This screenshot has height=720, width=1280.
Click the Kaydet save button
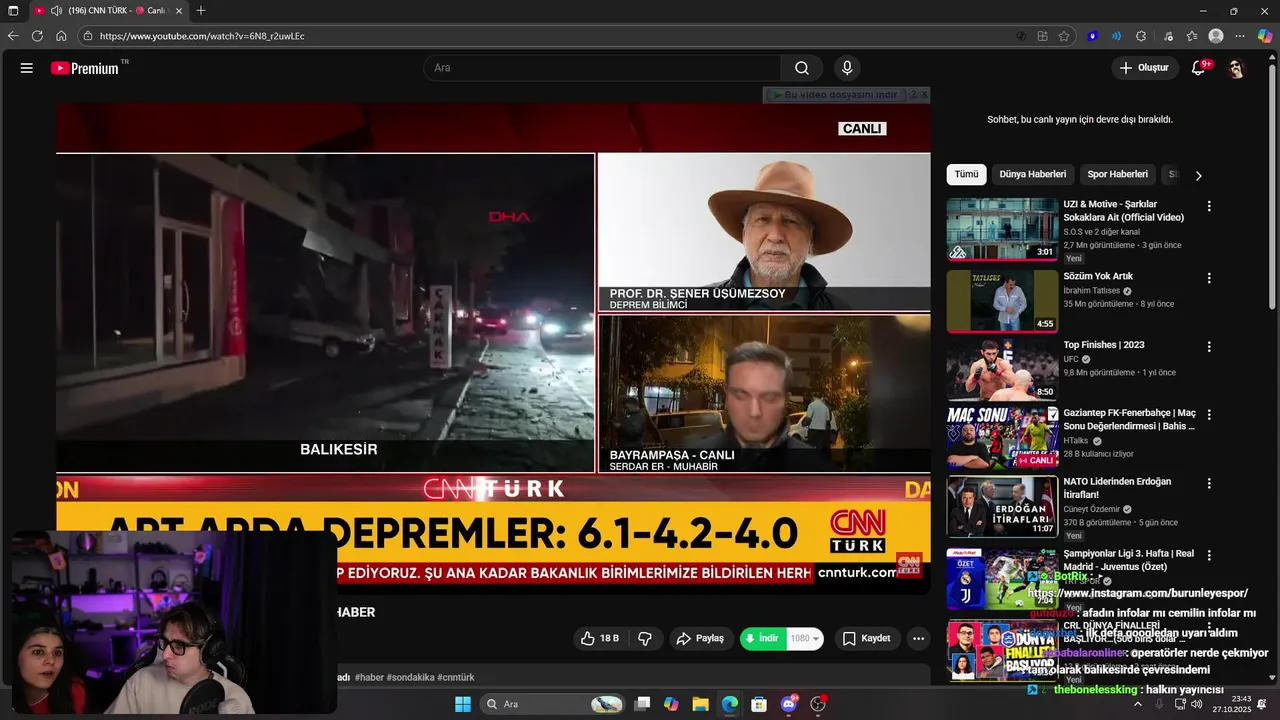point(867,638)
